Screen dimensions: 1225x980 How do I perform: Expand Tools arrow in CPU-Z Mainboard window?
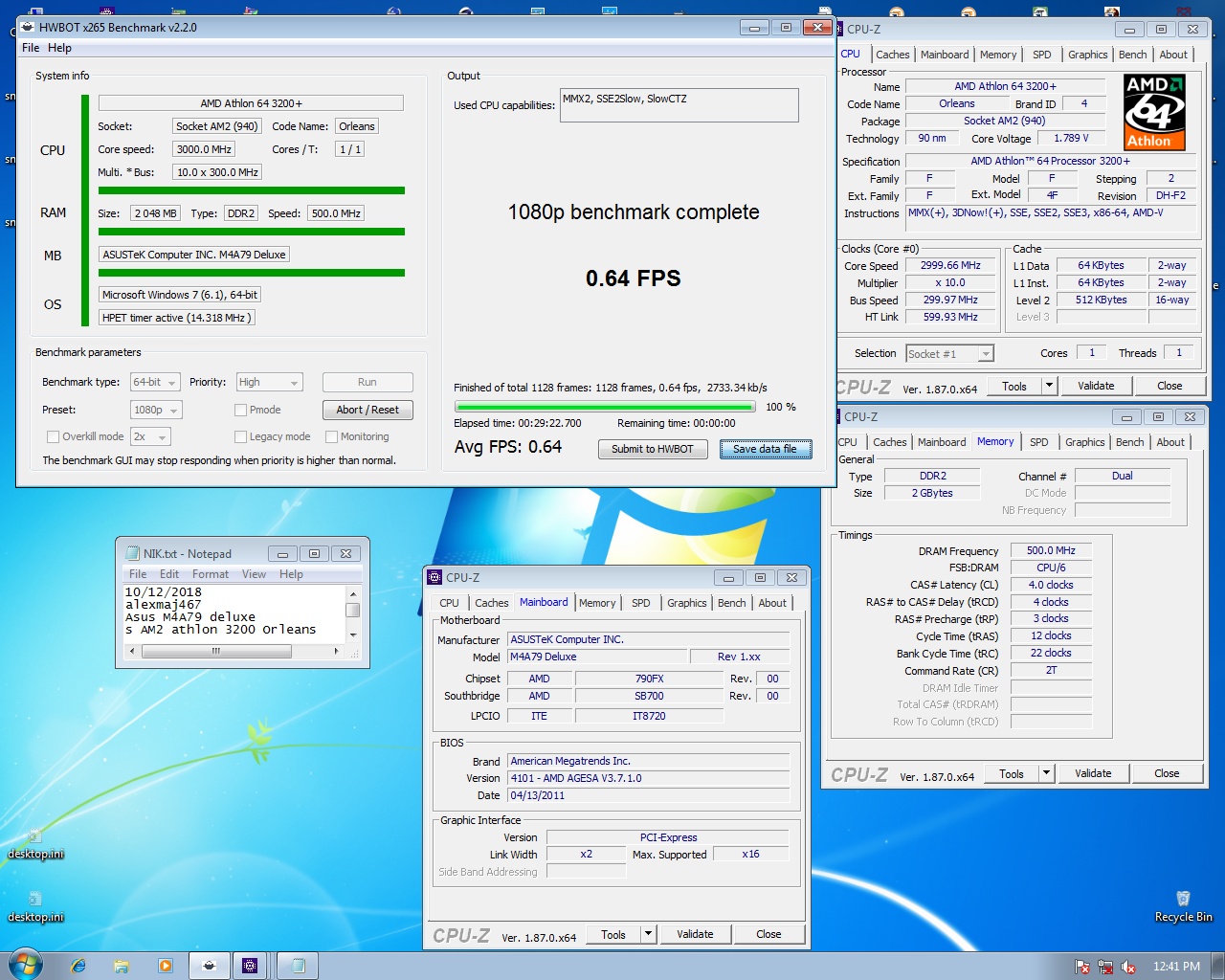[648, 934]
